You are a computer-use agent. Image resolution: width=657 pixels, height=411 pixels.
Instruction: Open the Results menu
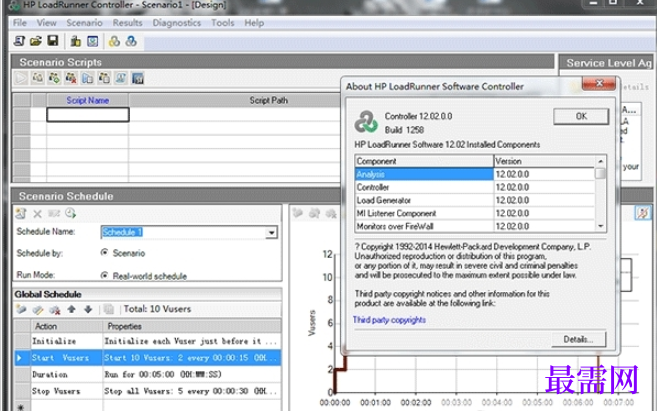pos(127,23)
